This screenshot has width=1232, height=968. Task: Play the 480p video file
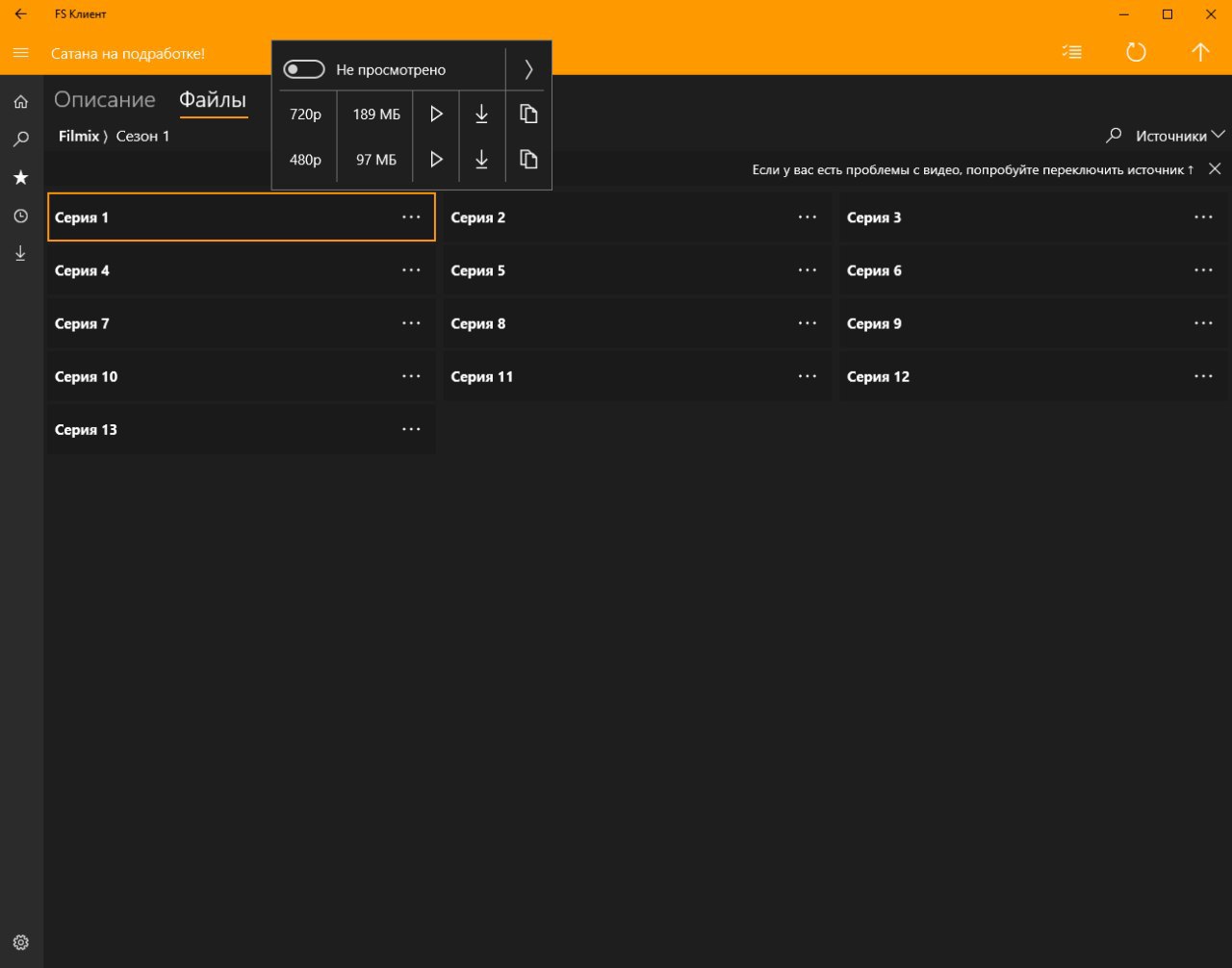(x=436, y=159)
